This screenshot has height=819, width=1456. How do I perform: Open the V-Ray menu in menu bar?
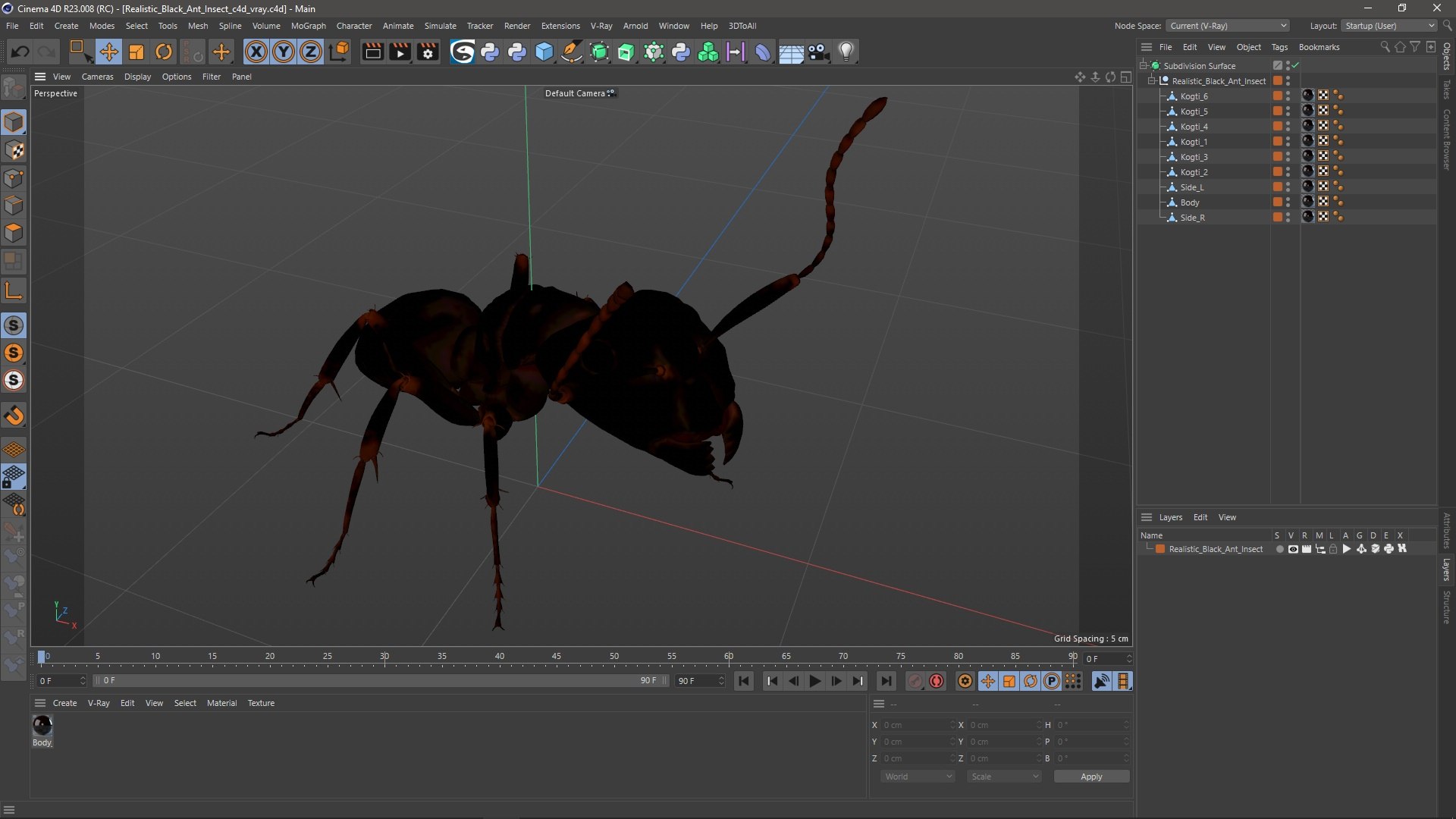coord(601,26)
